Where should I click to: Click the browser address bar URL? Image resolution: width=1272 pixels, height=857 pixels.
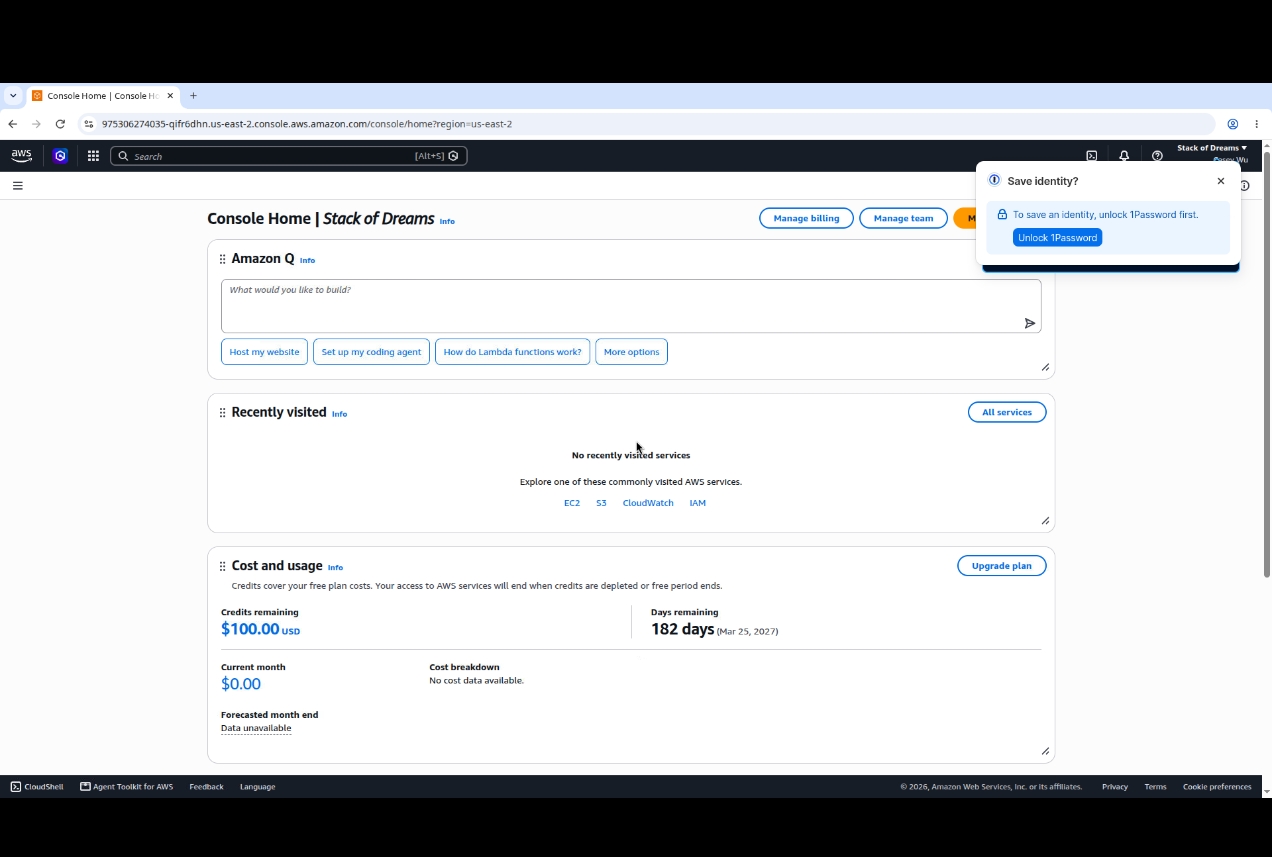point(307,124)
